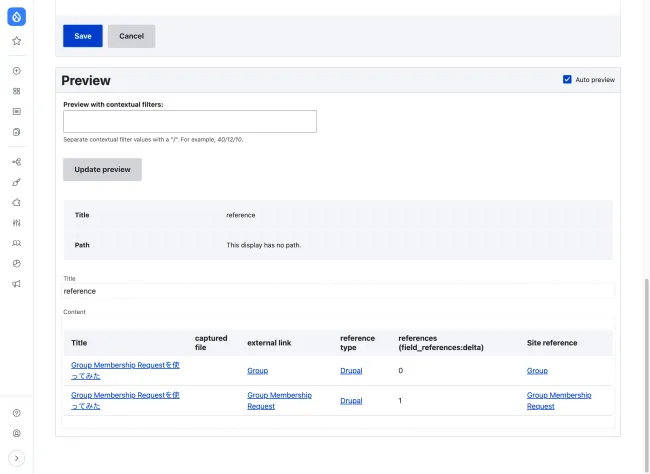This screenshot has width=650, height=474.
Task: Focus the Preview with contextual filters field
Action: tap(190, 122)
